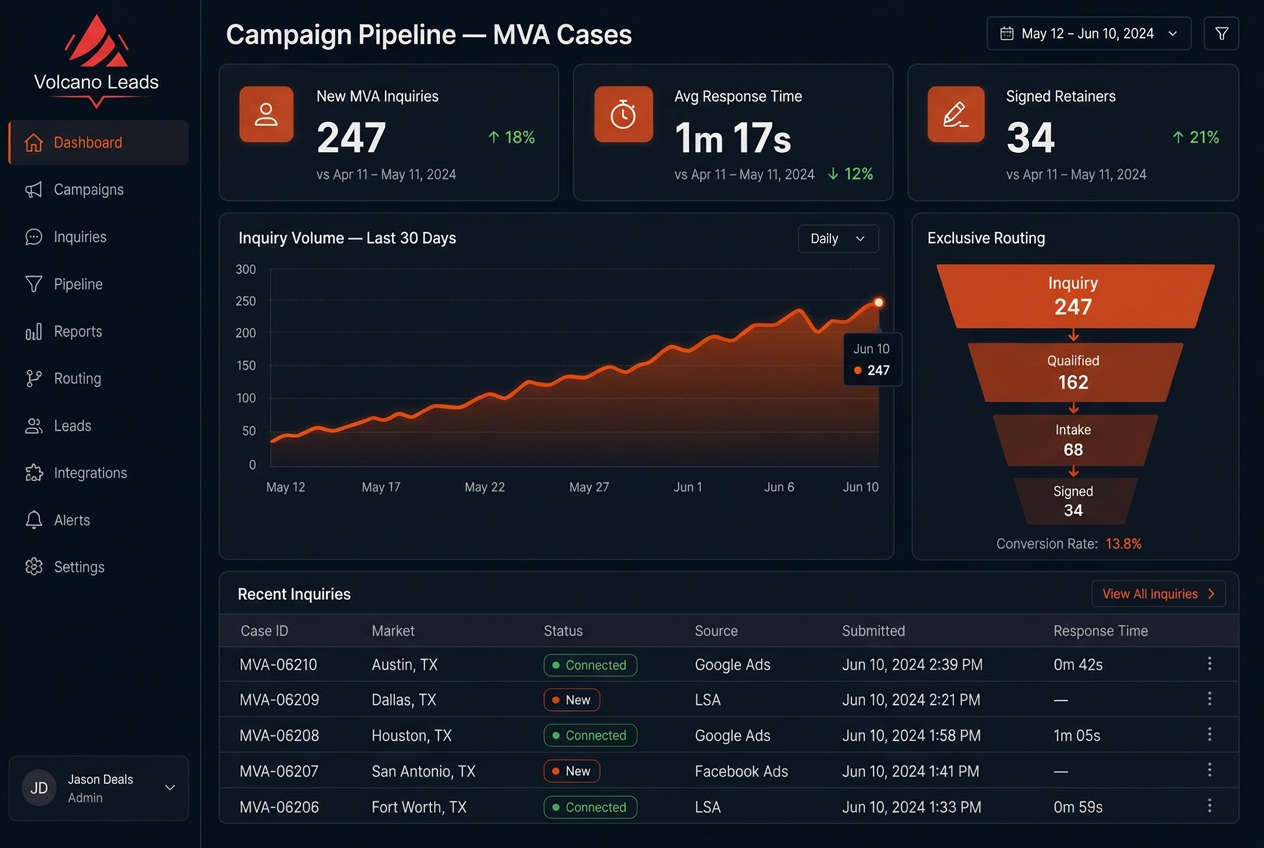Viewport: 1264px width, 848px height.
Task: Click the Connected badge for Fort Worth, TX
Action: (590, 807)
